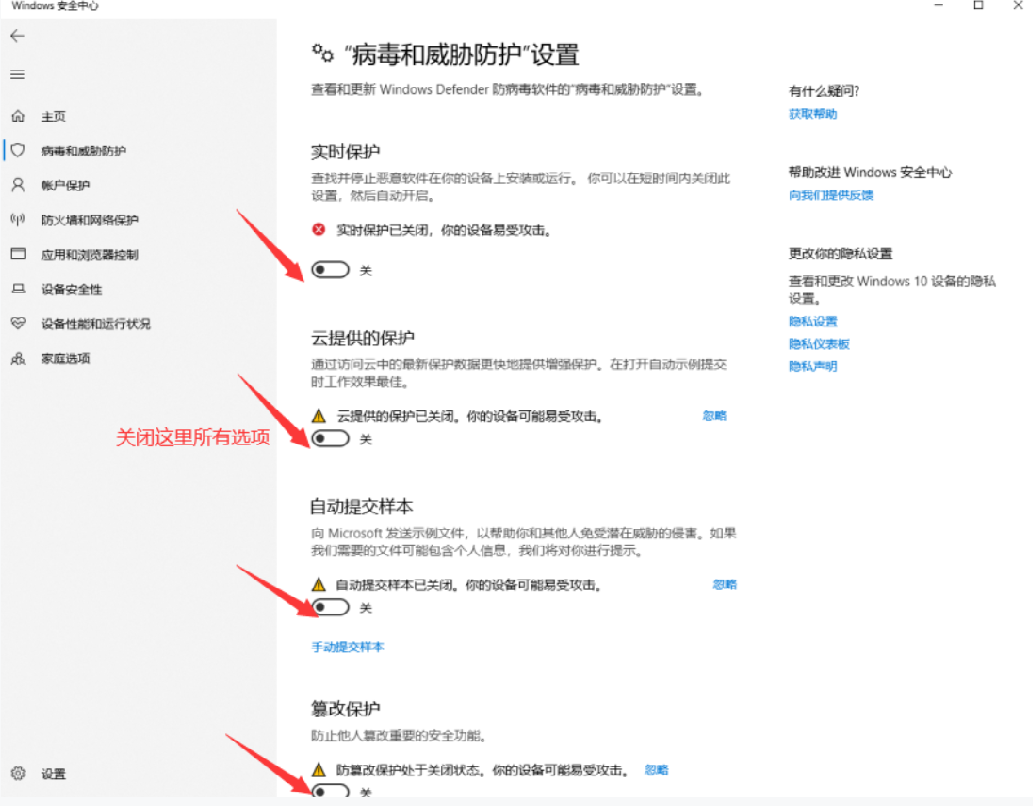Image resolution: width=1033 pixels, height=806 pixels.
Task: Click the 有什么疑问? heading
Action: [824, 91]
